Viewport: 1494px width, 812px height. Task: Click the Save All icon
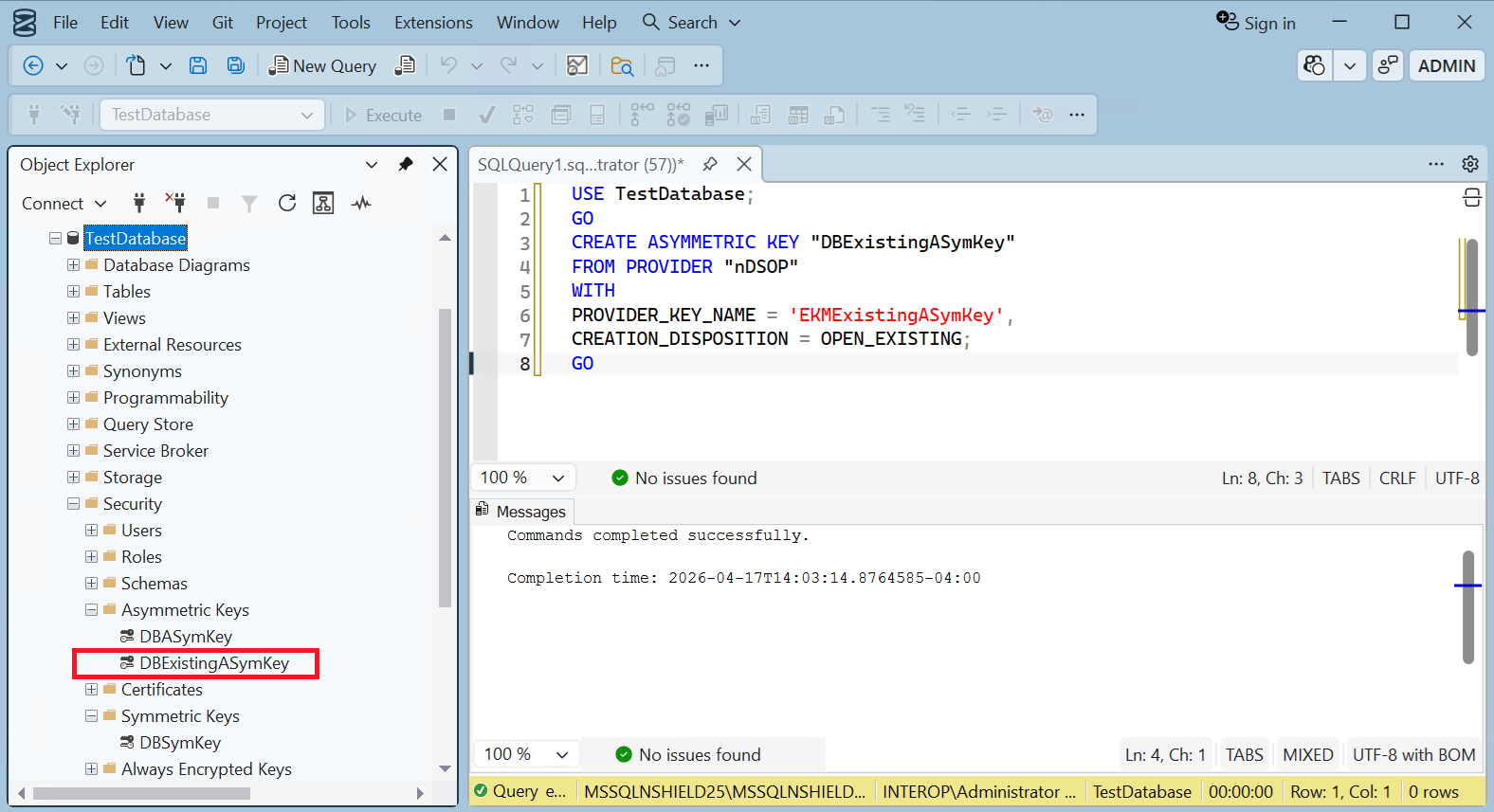click(235, 65)
